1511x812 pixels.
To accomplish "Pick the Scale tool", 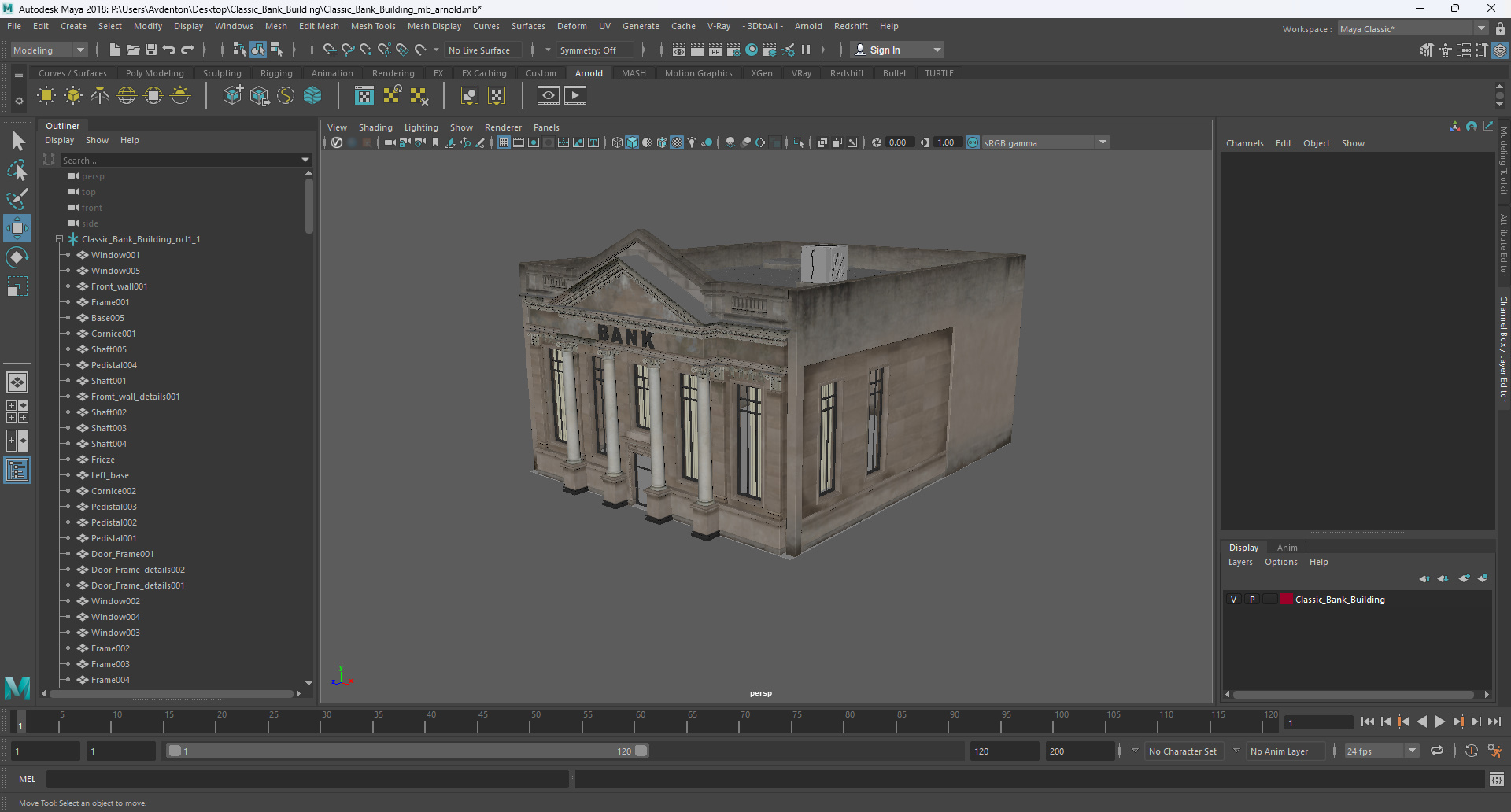I will click(17, 286).
